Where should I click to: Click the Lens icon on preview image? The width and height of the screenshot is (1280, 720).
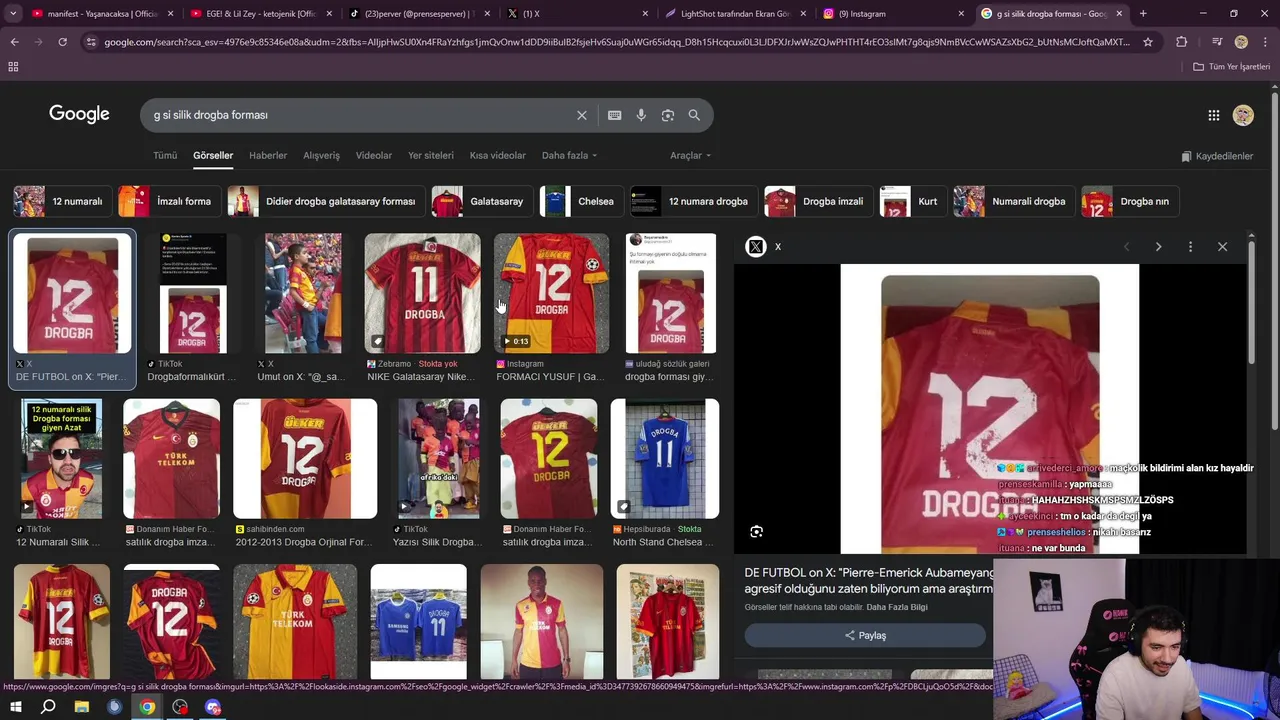pos(757,532)
